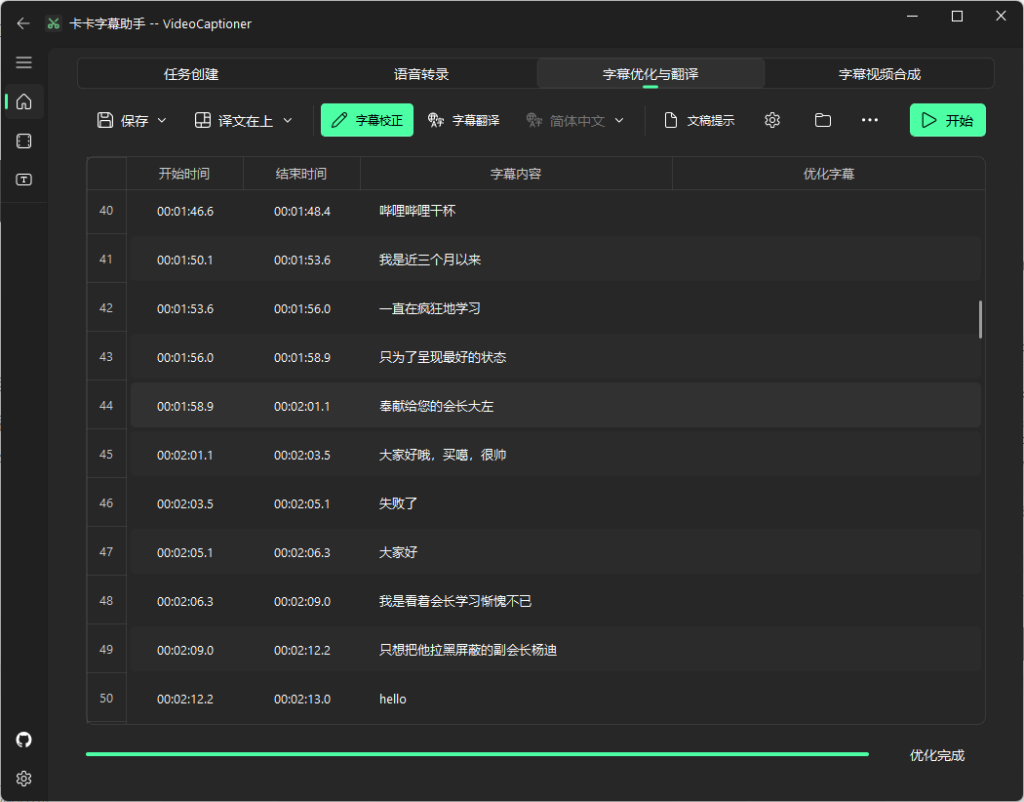This screenshot has height=802, width=1024.
Task: Click the vertical scrollbar of subtitle table
Action: [980, 319]
